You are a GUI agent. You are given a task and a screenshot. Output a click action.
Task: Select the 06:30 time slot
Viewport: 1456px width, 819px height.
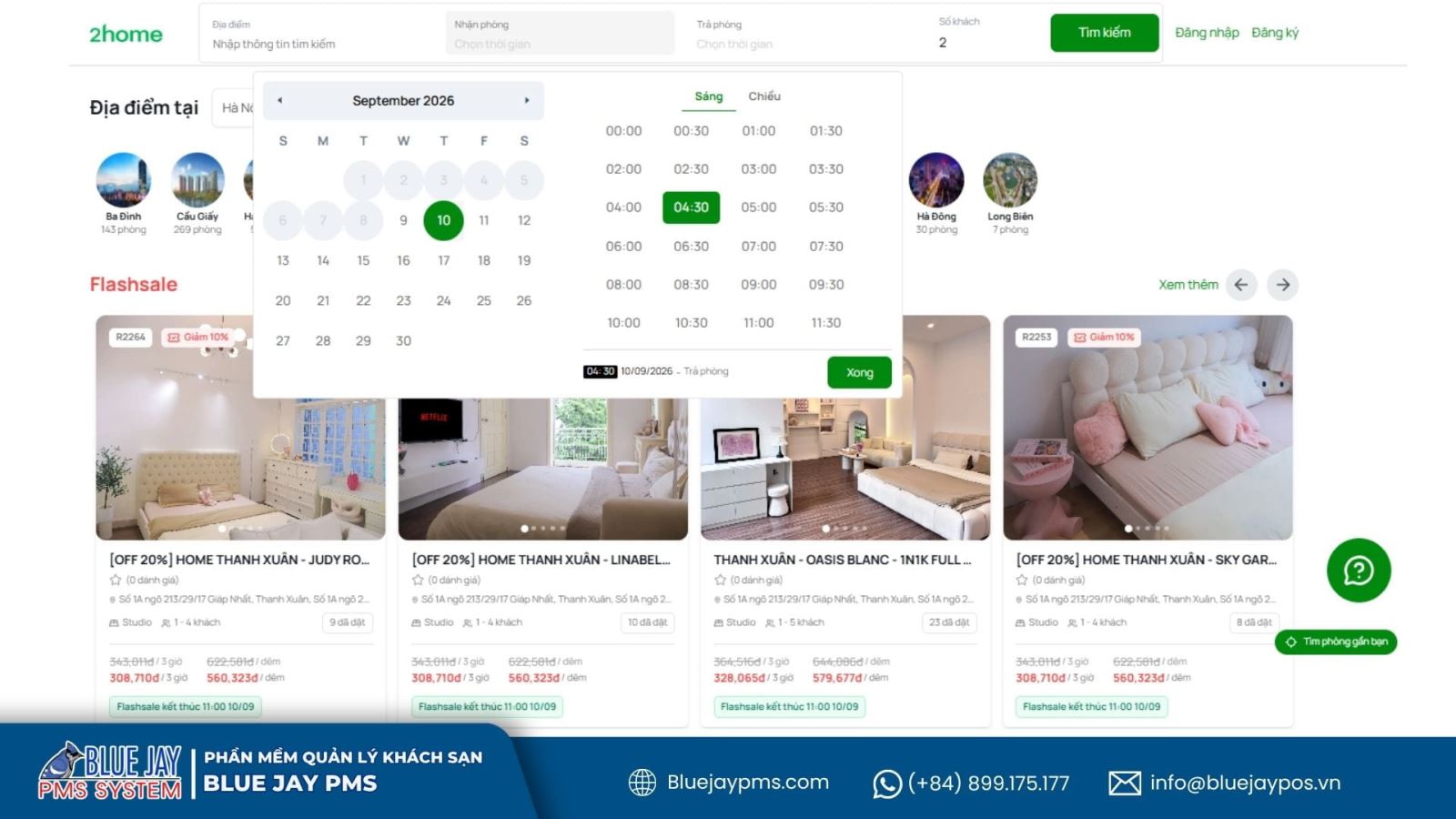click(692, 247)
